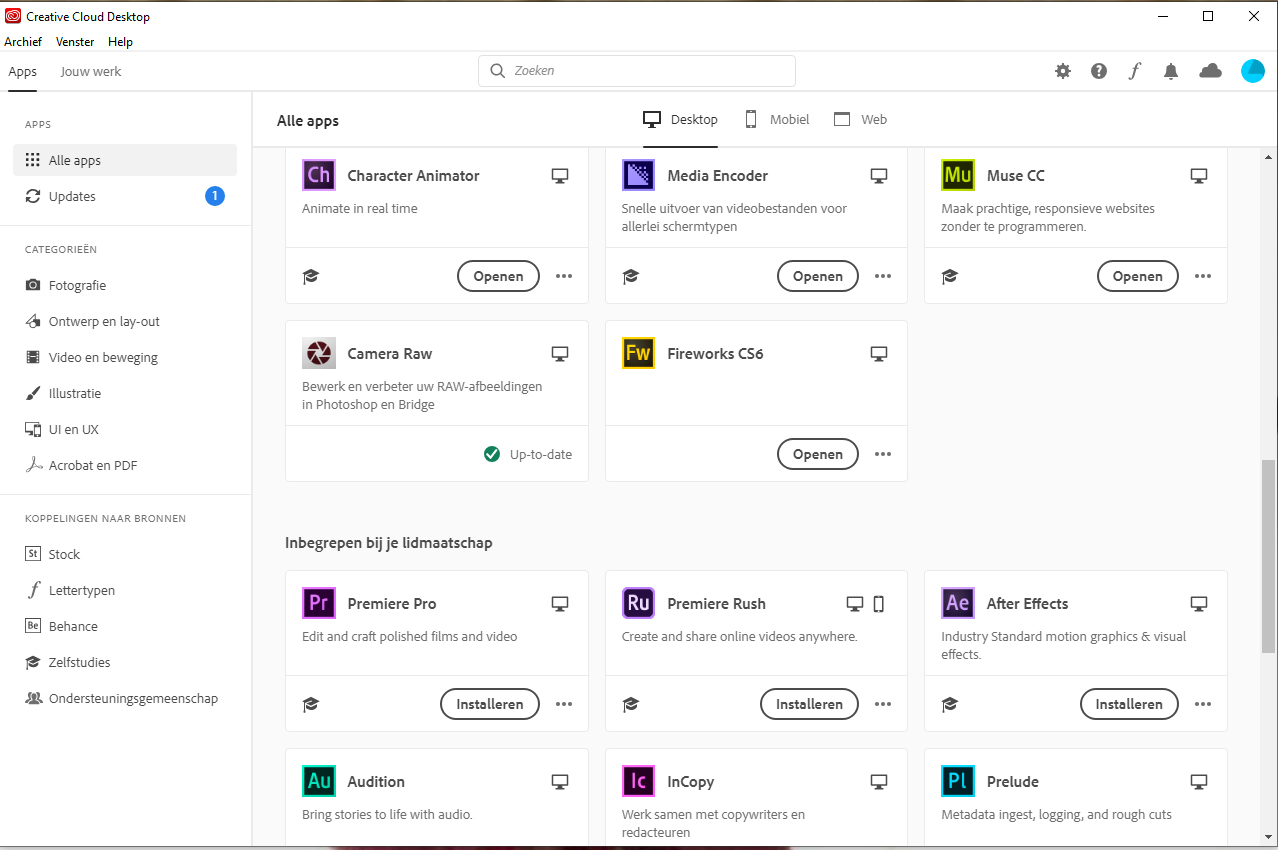Open Media Encoder tutorials graduation cap icon

coord(630,277)
